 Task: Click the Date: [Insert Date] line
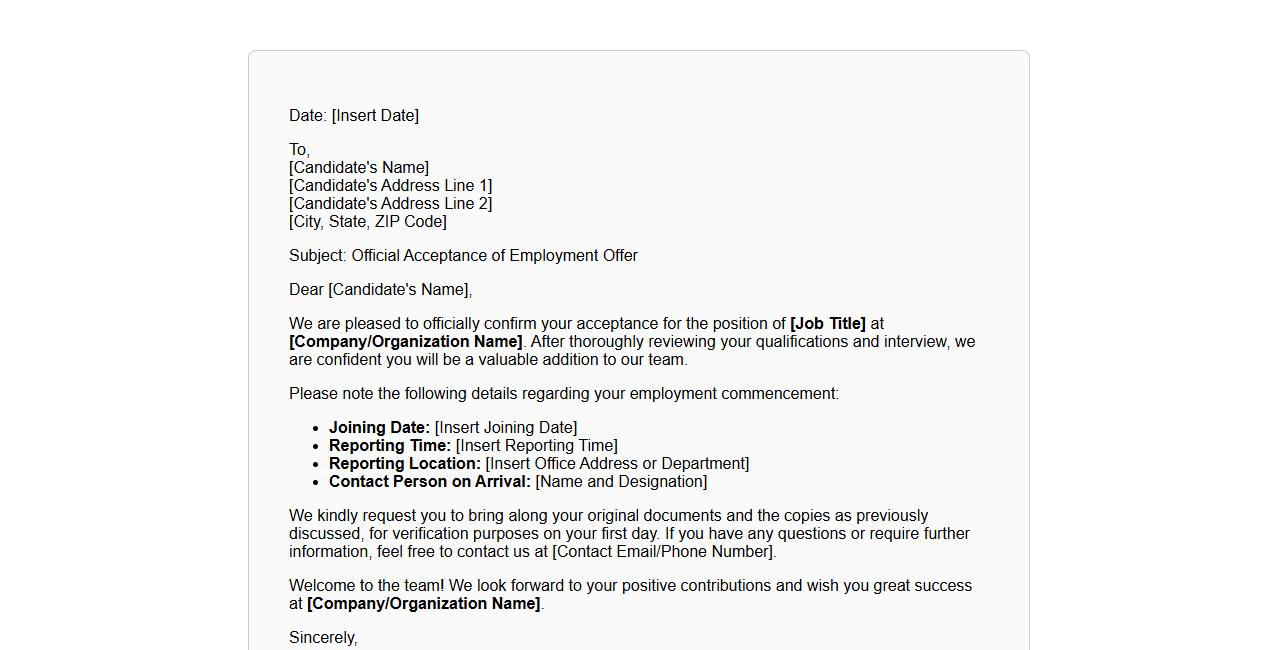pyautogui.click(x=354, y=116)
